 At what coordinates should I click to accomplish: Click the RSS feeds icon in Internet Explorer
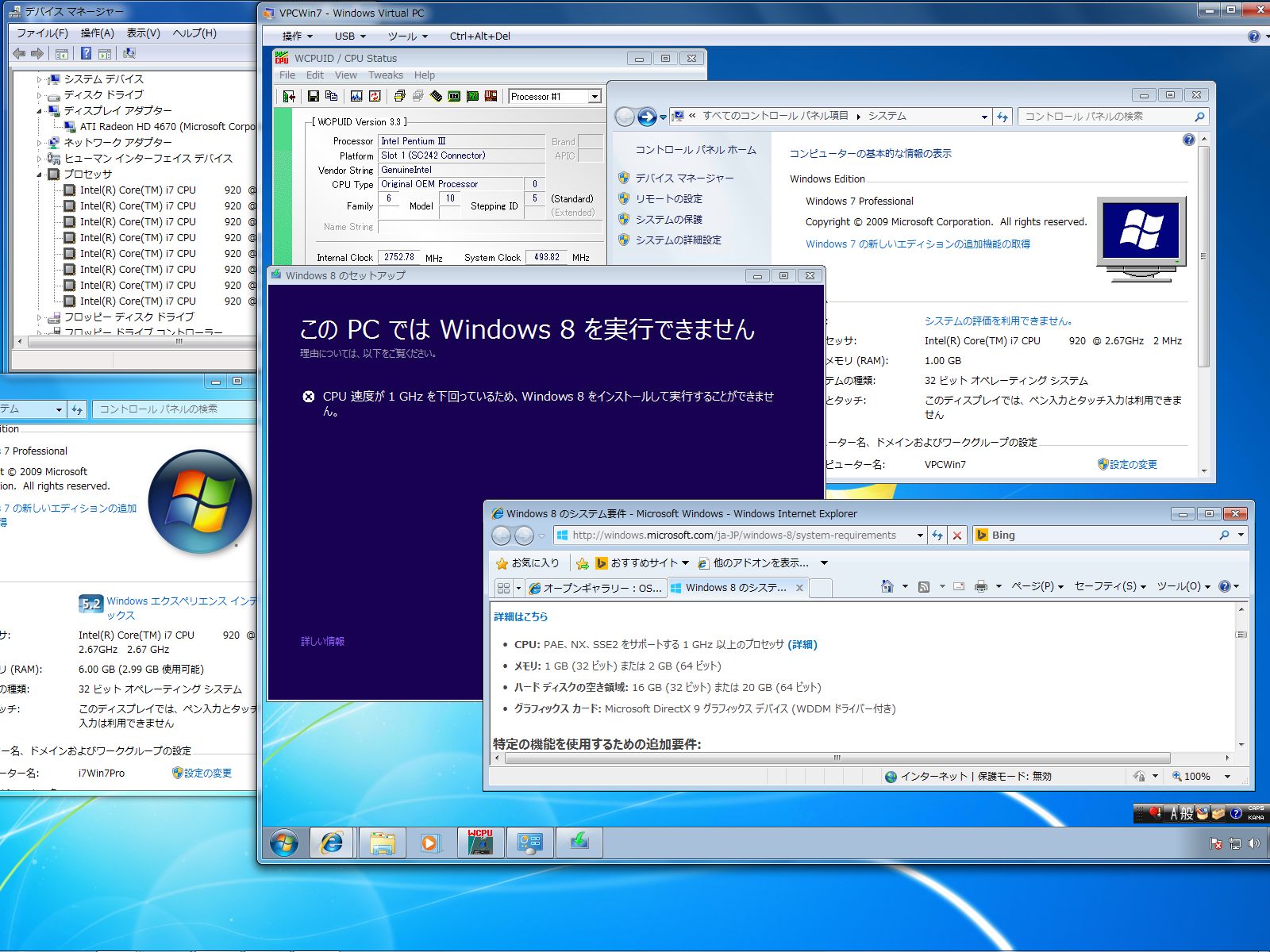[924, 586]
